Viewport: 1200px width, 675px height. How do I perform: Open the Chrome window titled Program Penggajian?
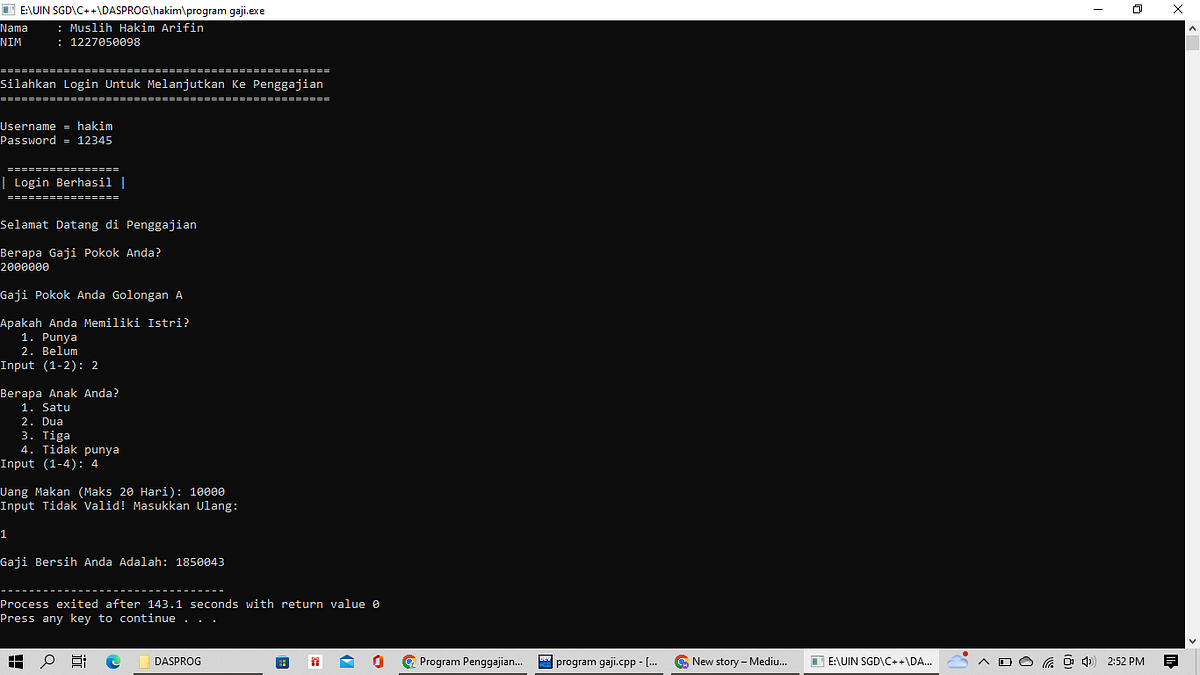pos(462,661)
